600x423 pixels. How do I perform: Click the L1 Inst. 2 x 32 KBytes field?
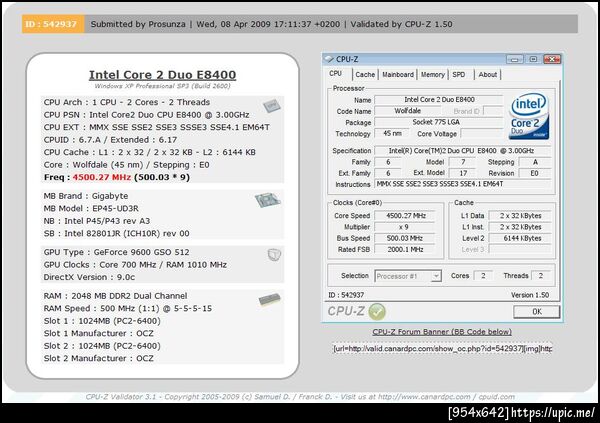tap(520, 227)
